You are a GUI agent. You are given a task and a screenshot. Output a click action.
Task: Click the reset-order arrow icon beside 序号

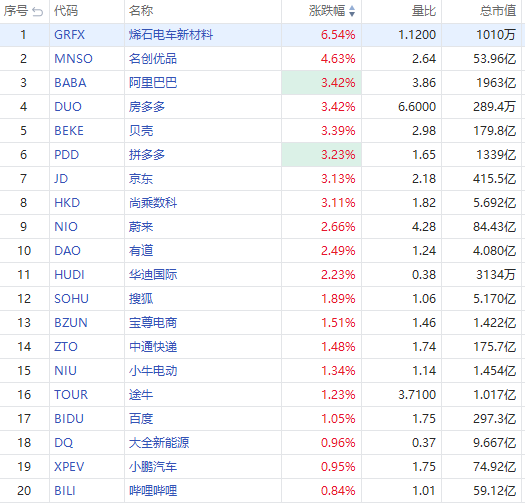tap(38, 12)
